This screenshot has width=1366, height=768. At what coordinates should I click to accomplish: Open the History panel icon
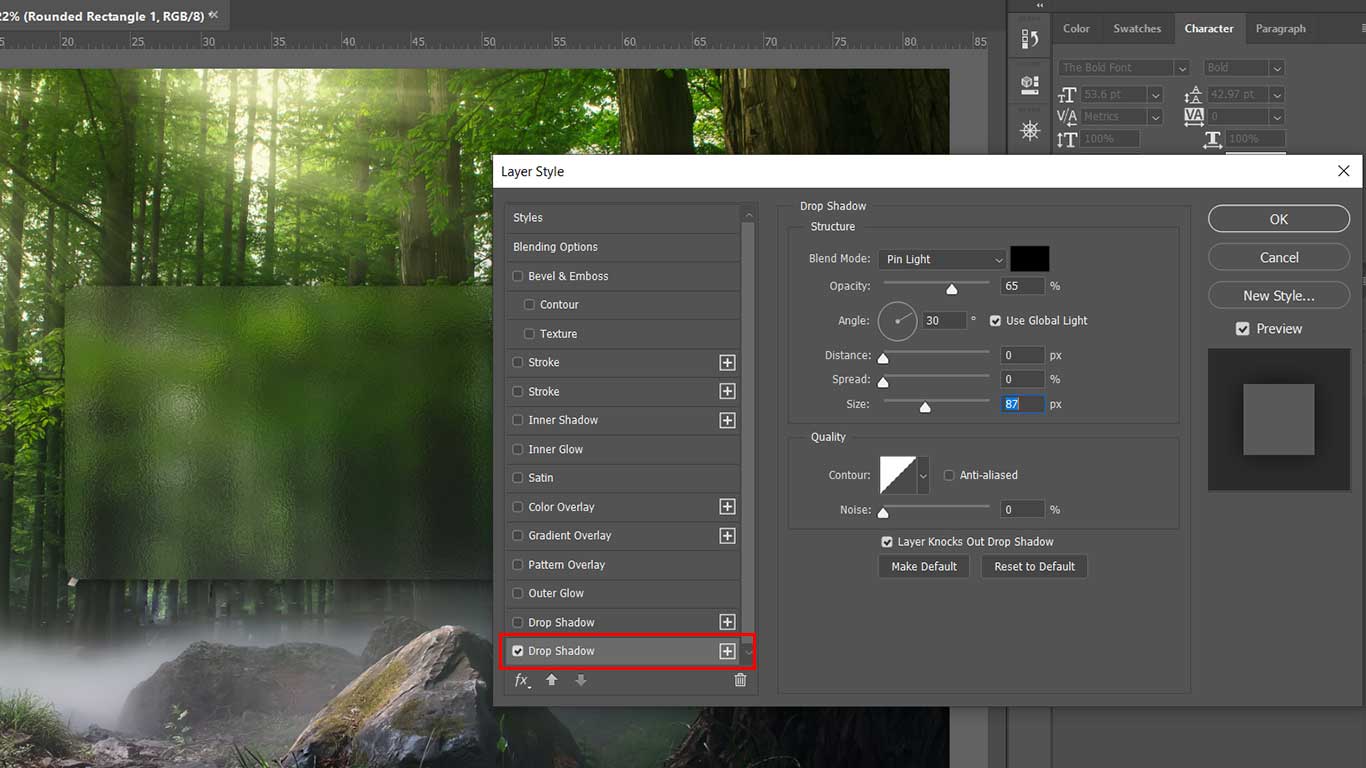[1029, 40]
